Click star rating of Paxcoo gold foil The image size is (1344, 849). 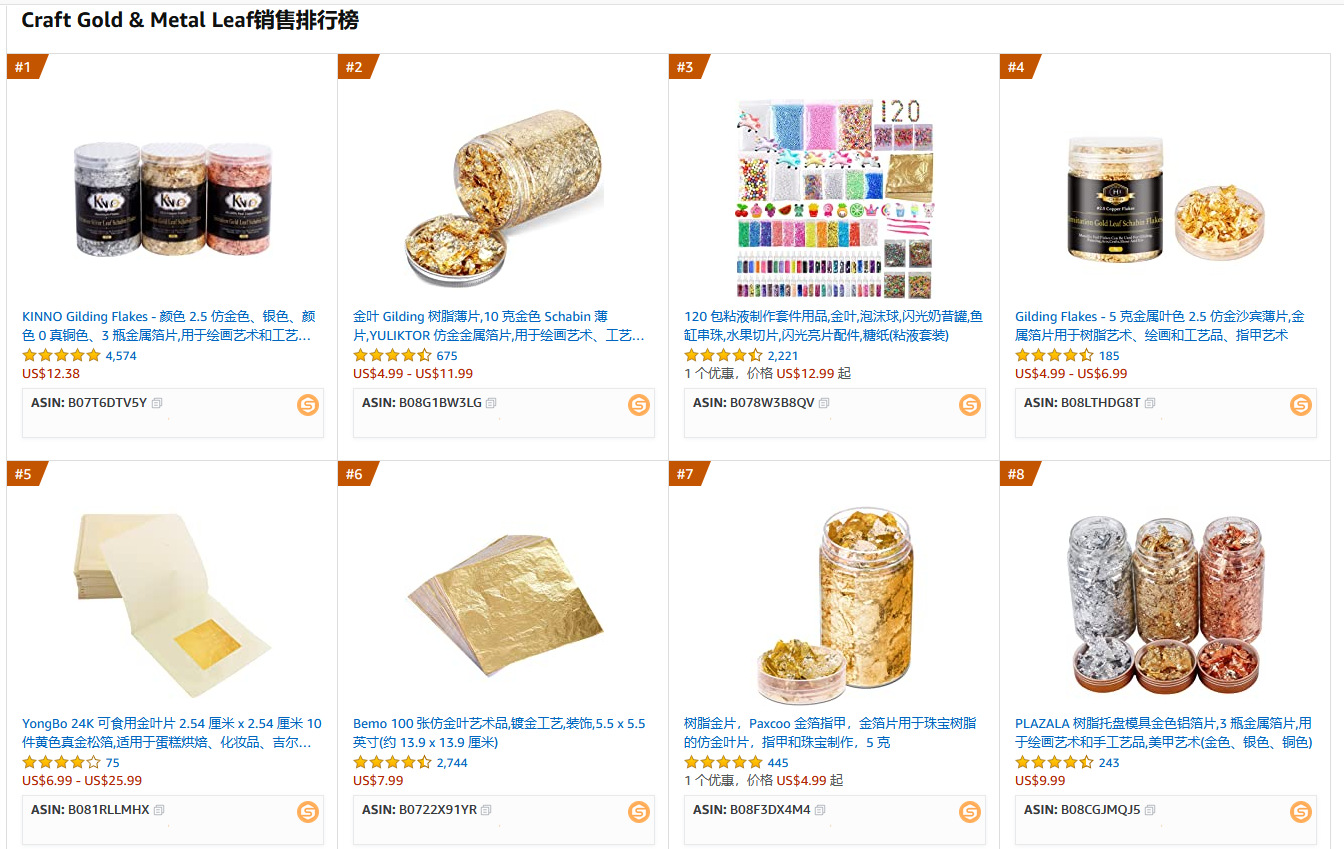tap(723, 763)
